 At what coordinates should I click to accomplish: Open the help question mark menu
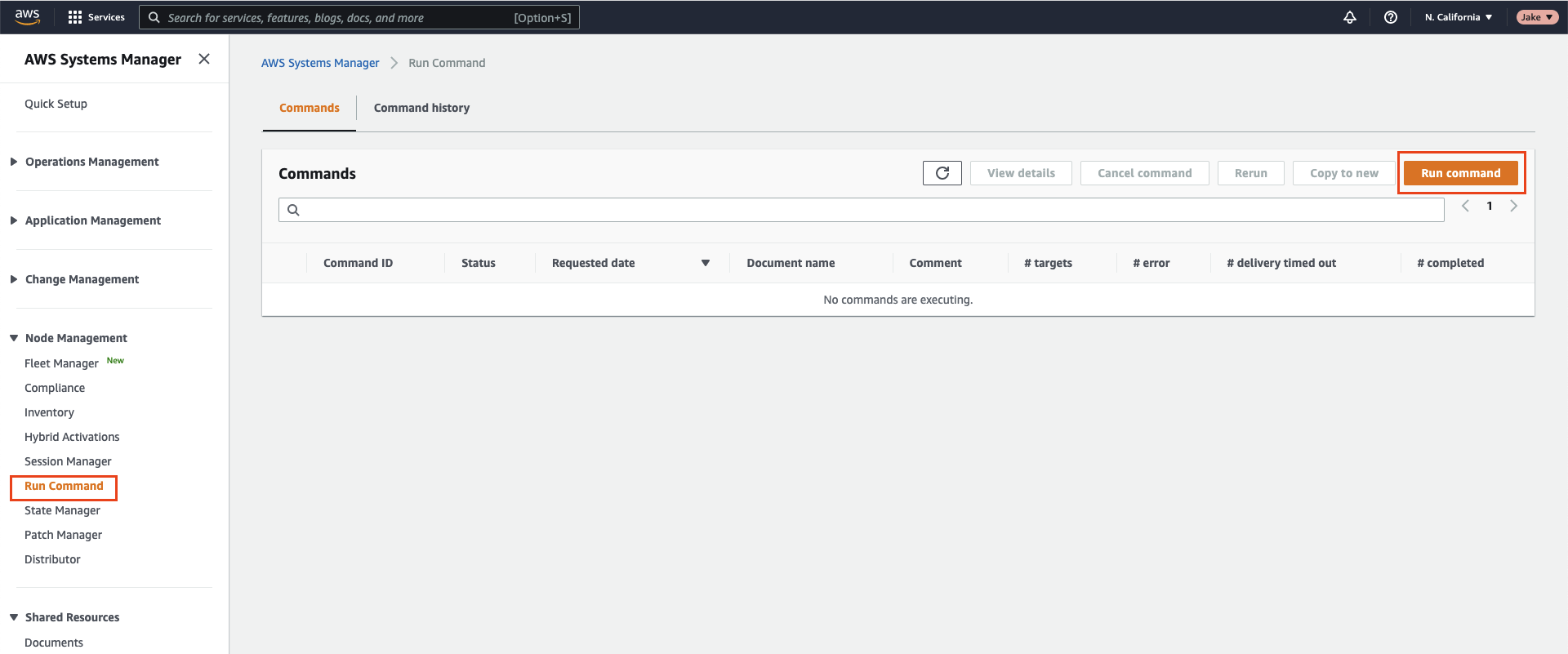[x=1391, y=17]
